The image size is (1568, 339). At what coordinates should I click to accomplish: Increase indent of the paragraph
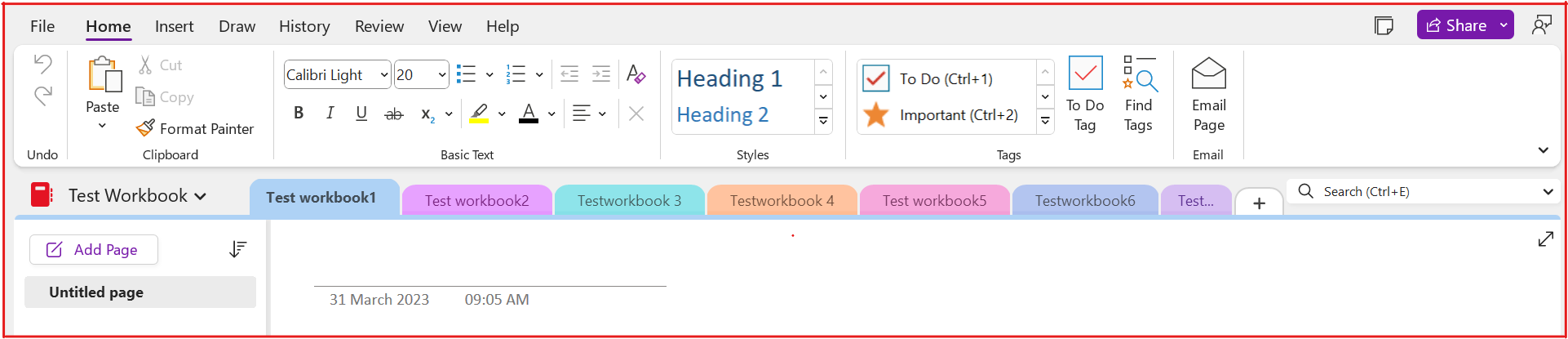601,74
